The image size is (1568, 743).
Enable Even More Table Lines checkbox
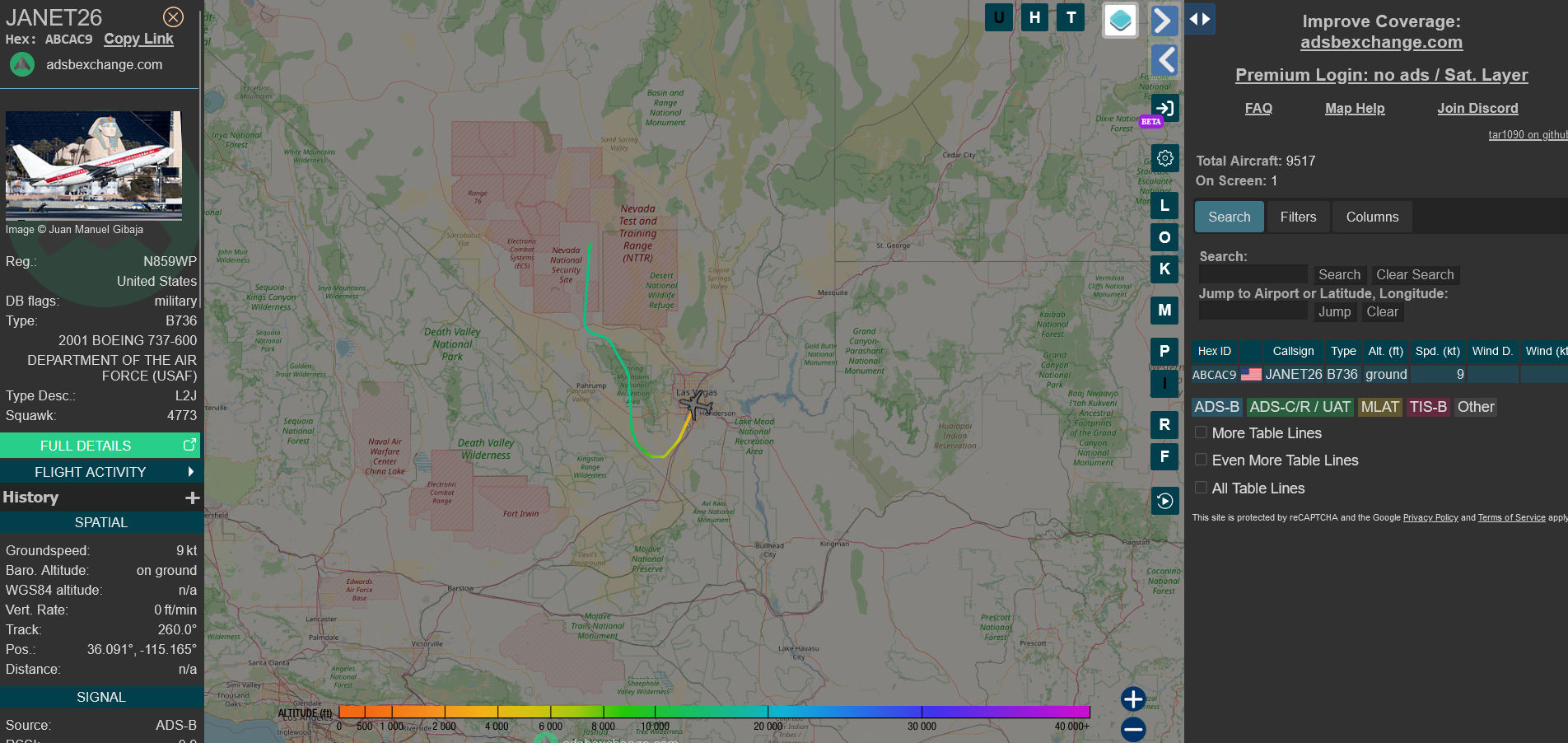pyautogui.click(x=1201, y=460)
